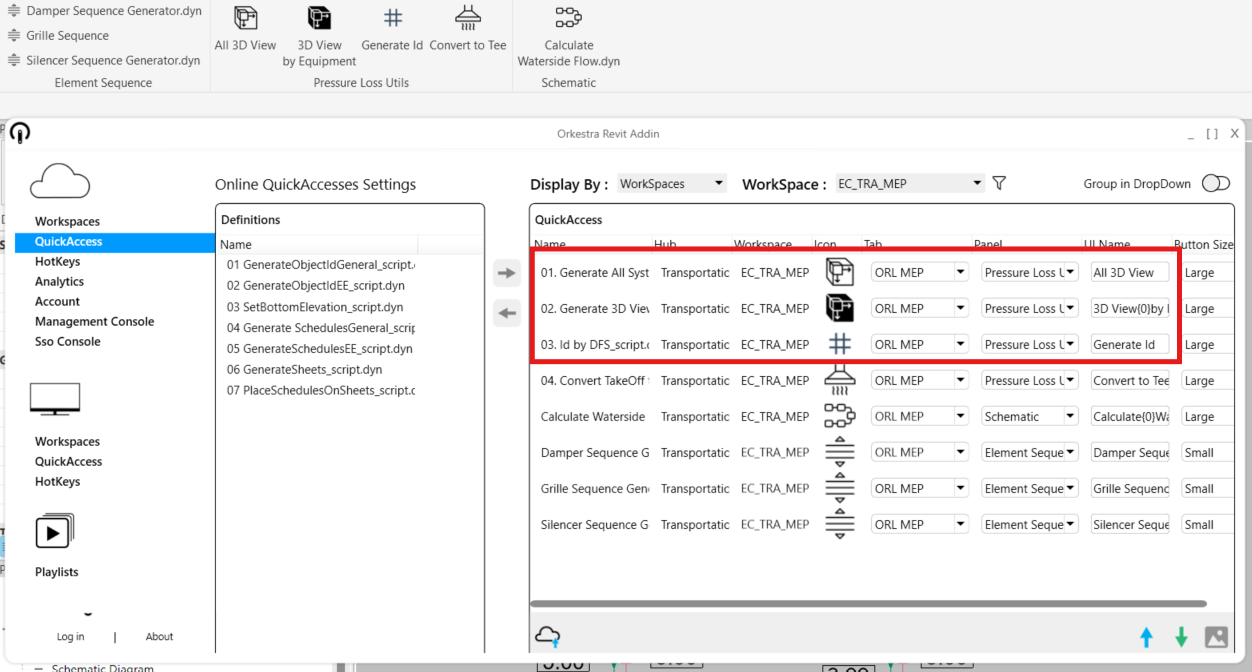This screenshot has height=672, width=1252.
Task: Open Tab dropdown for Silencer Sequence row
Action: pos(920,524)
